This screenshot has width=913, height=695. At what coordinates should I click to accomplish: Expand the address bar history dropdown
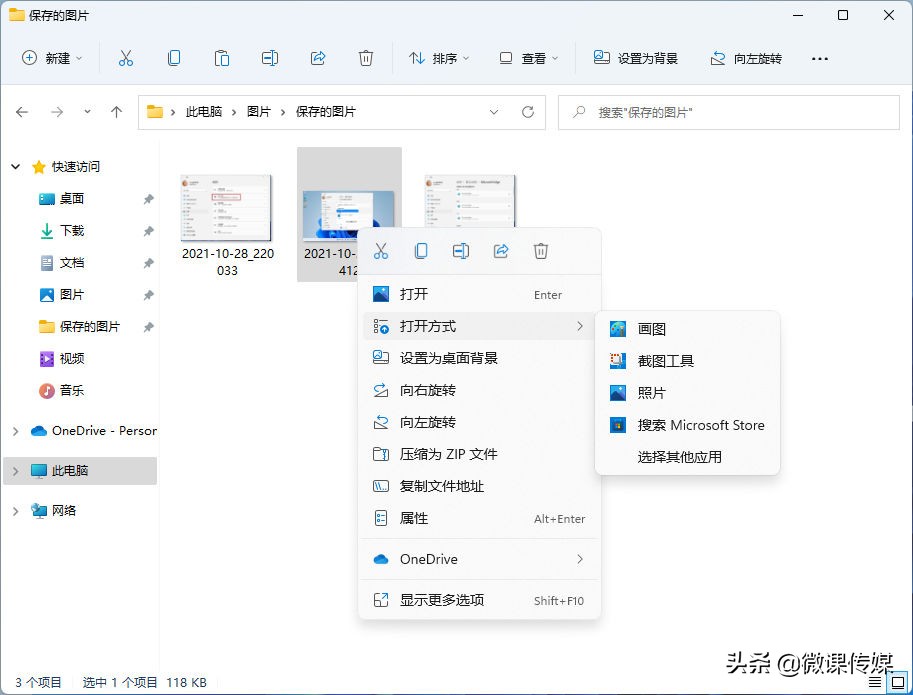click(x=494, y=112)
